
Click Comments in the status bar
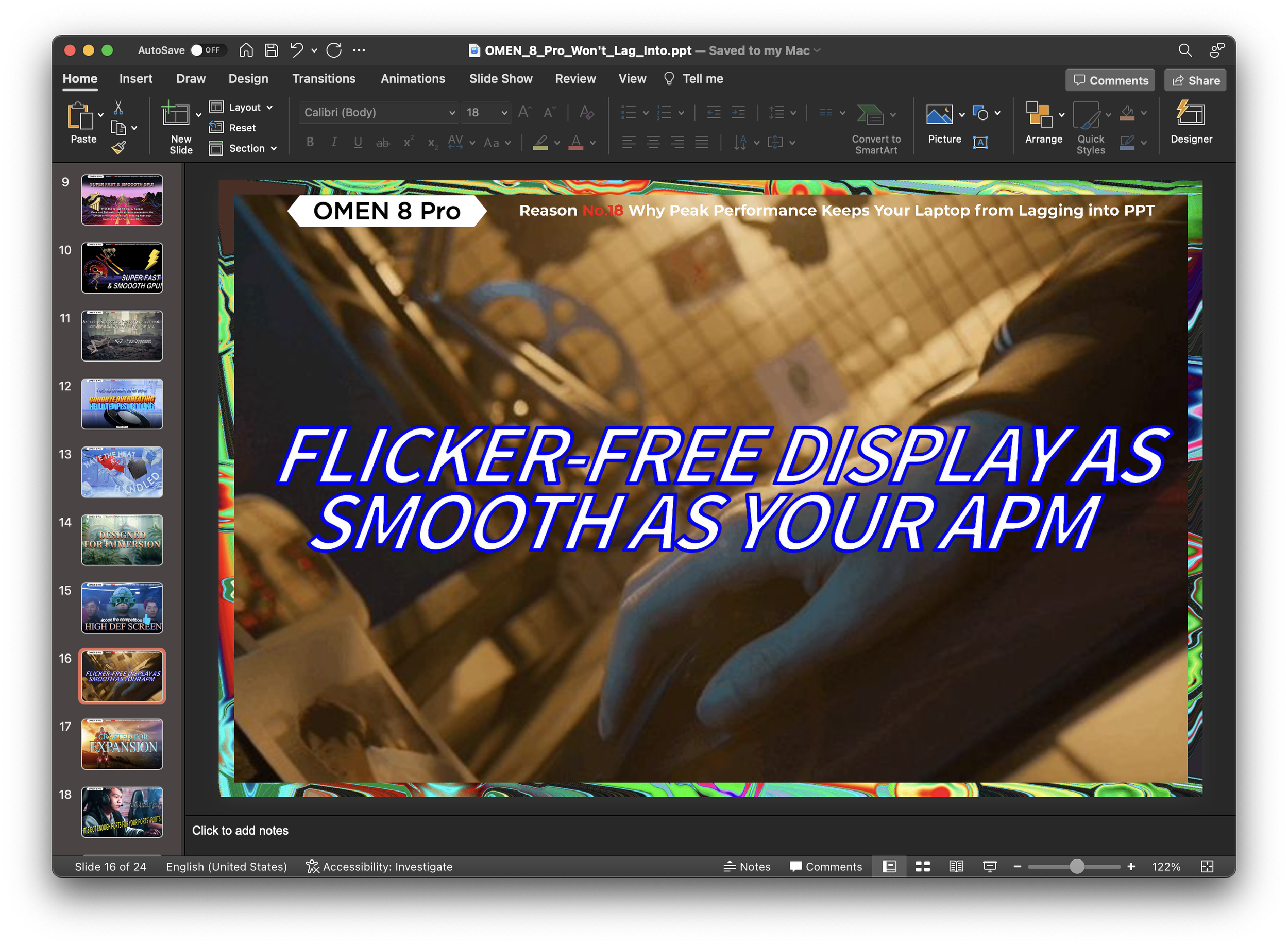(826, 866)
